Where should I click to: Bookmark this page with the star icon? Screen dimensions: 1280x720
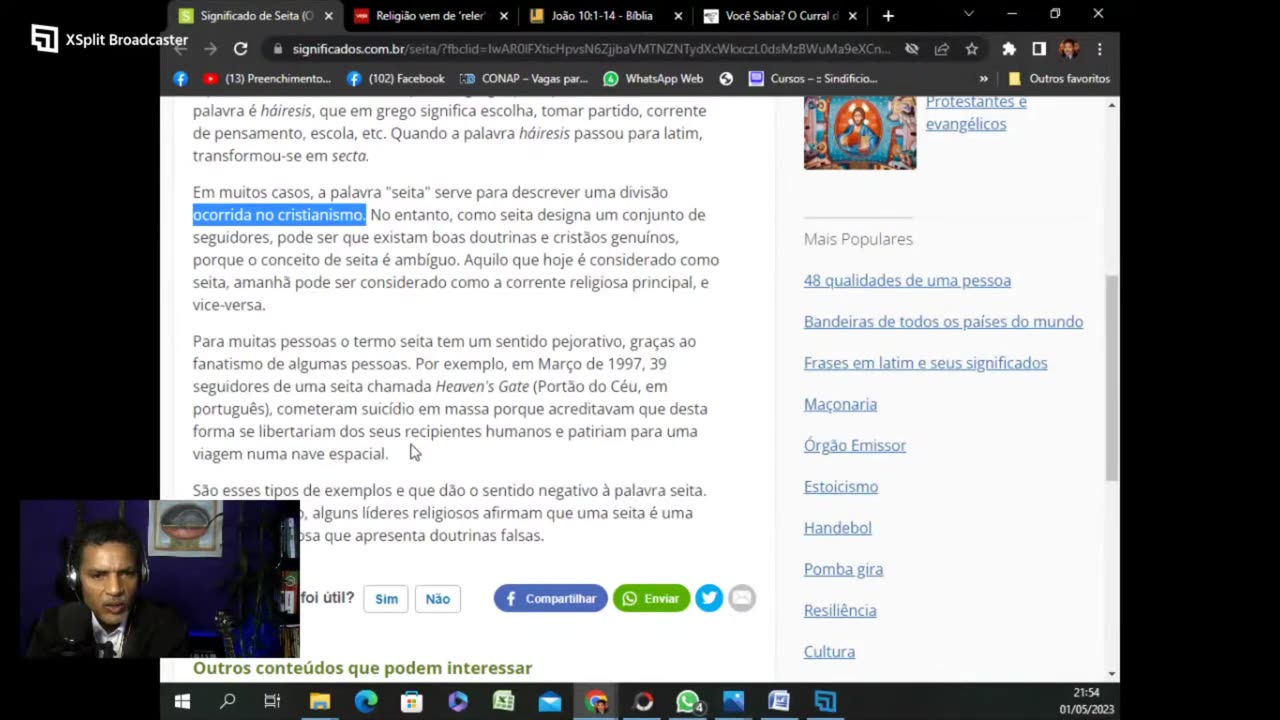[971, 48]
